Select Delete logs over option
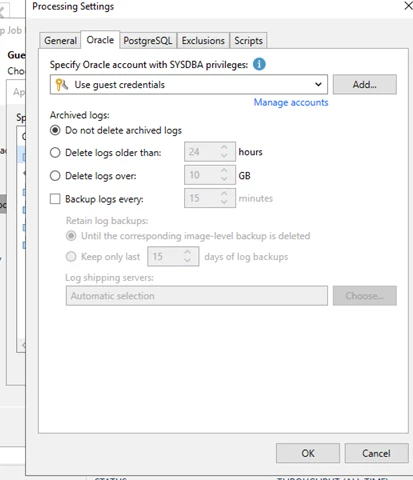The height and width of the screenshot is (480, 413). pyautogui.click(x=55, y=176)
